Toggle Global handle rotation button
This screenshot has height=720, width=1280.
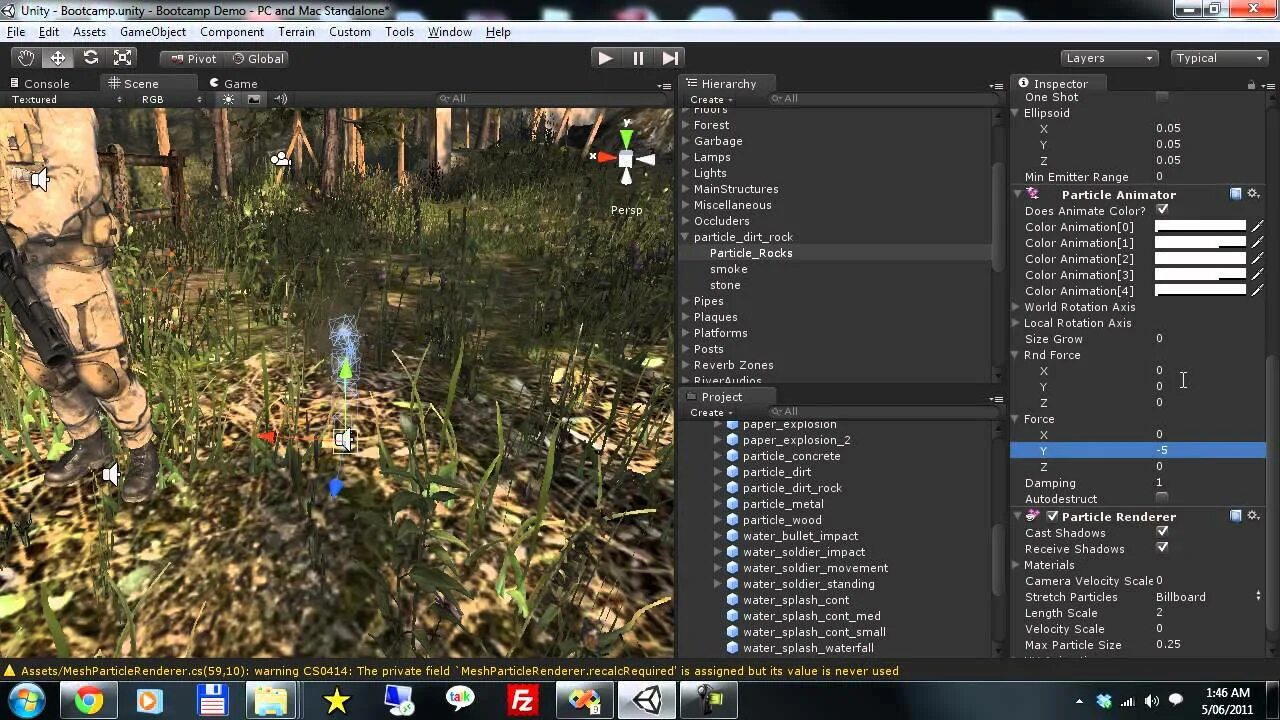pos(258,58)
